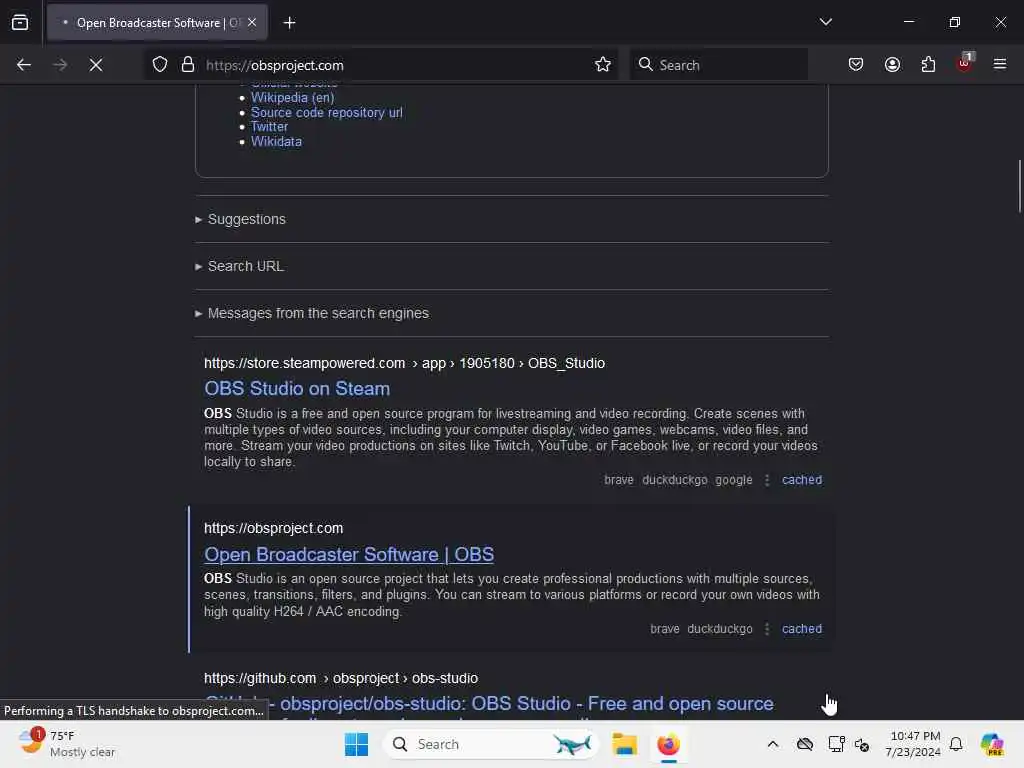Click the Firefox taskbar icon
The height and width of the screenshot is (768, 1024).
(668, 744)
